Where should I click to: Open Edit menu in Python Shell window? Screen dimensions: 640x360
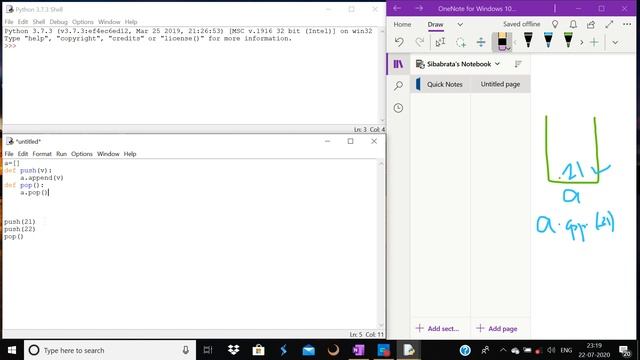(x=23, y=22)
